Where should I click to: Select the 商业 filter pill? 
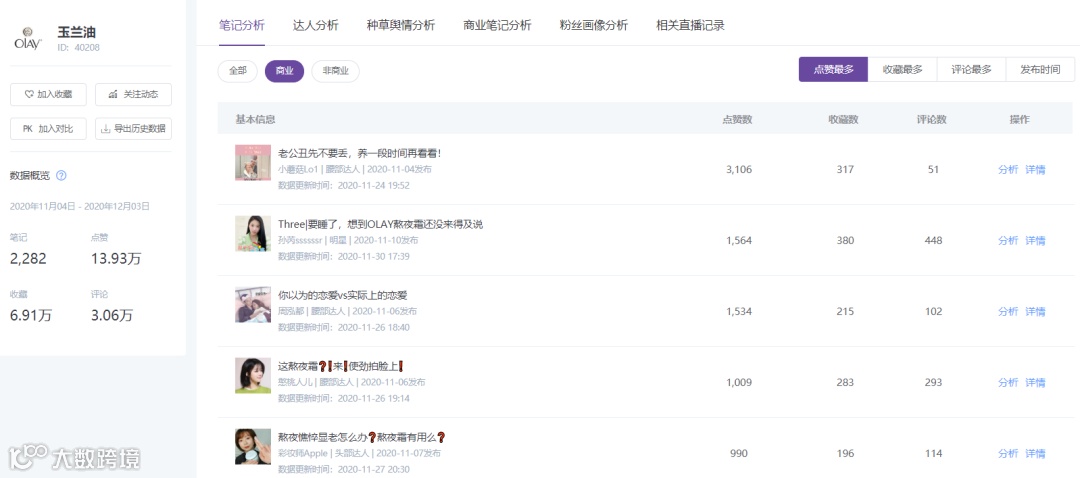pos(284,71)
